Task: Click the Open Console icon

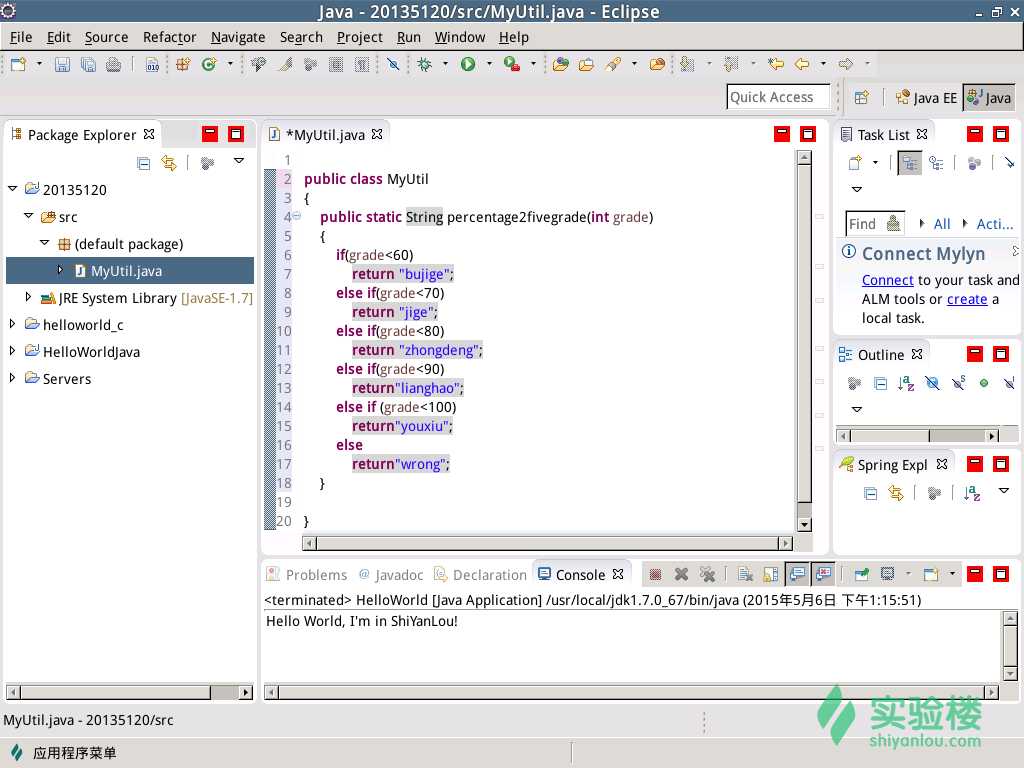Action: (x=931, y=574)
